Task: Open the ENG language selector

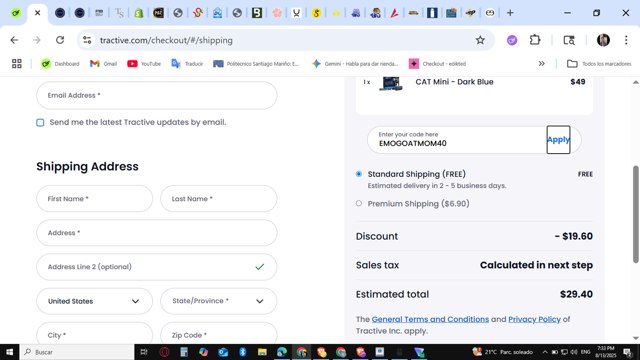Action: click(x=585, y=352)
